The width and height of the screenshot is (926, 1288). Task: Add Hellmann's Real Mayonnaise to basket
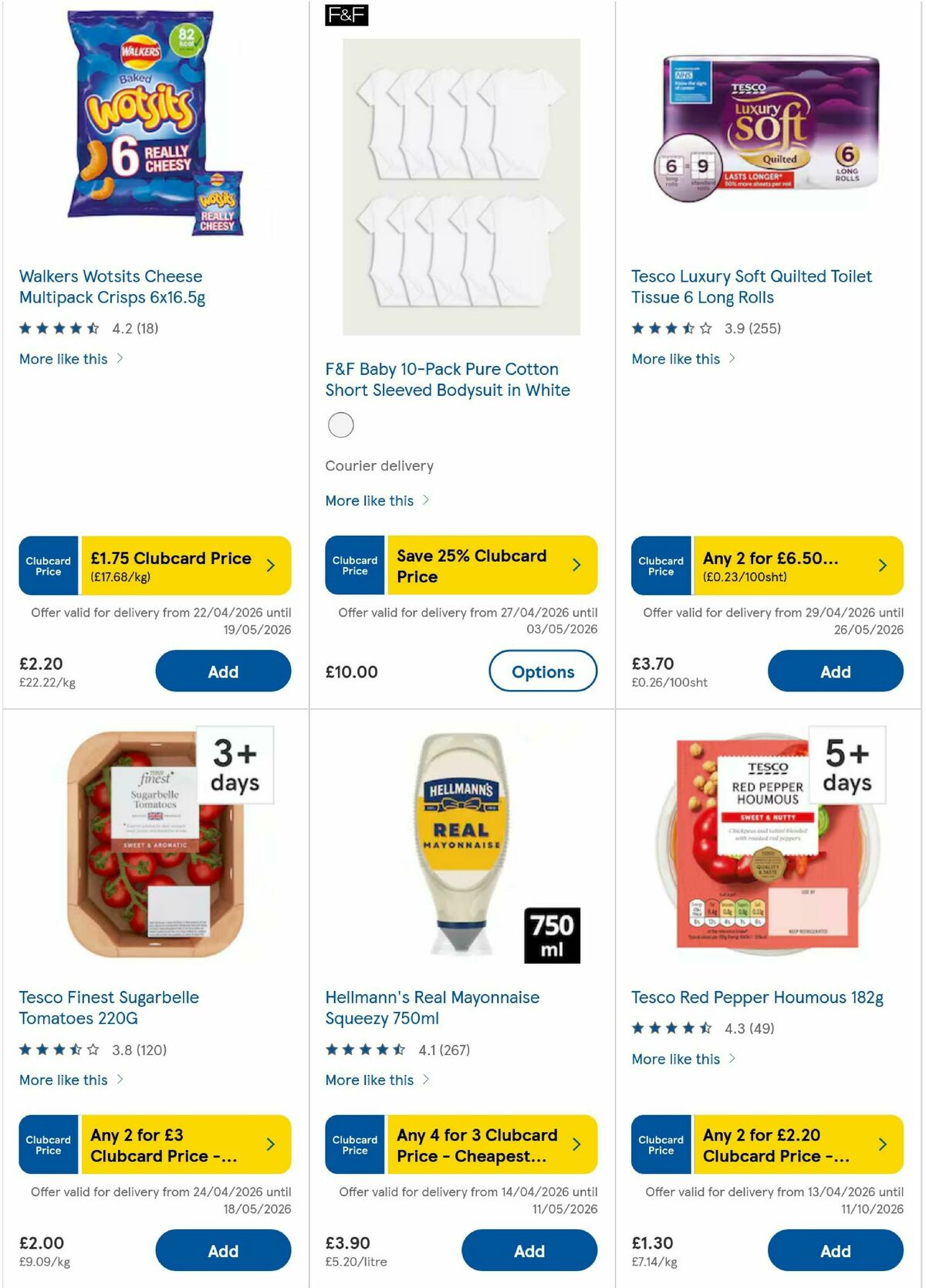529,1250
